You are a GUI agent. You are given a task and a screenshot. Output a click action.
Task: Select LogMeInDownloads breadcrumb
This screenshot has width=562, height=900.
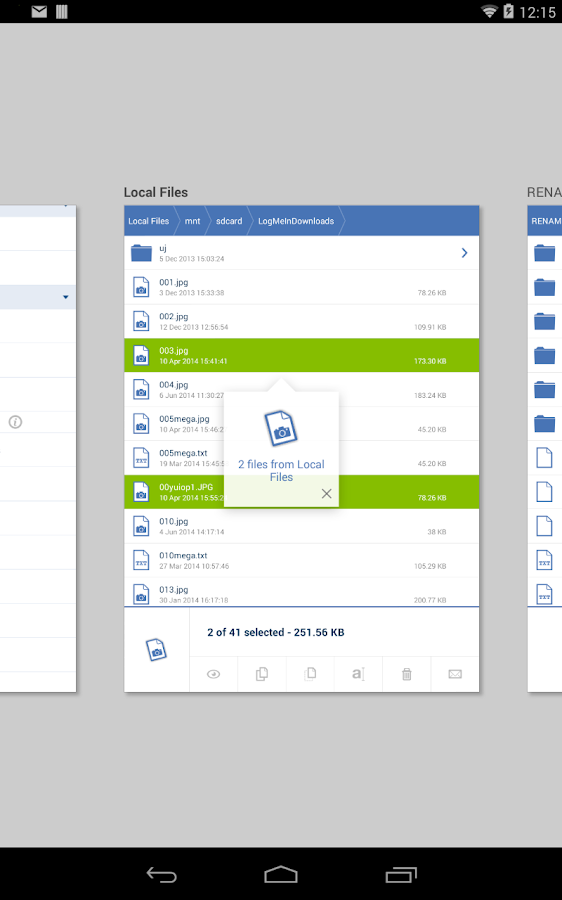(296, 221)
